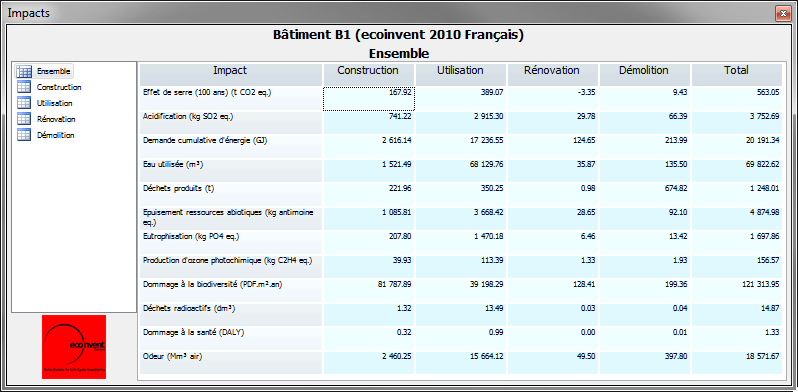Viewport: 798px width, 392px height.
Task: Click the health damage Utilisation value 0.99
Action: 496,332
